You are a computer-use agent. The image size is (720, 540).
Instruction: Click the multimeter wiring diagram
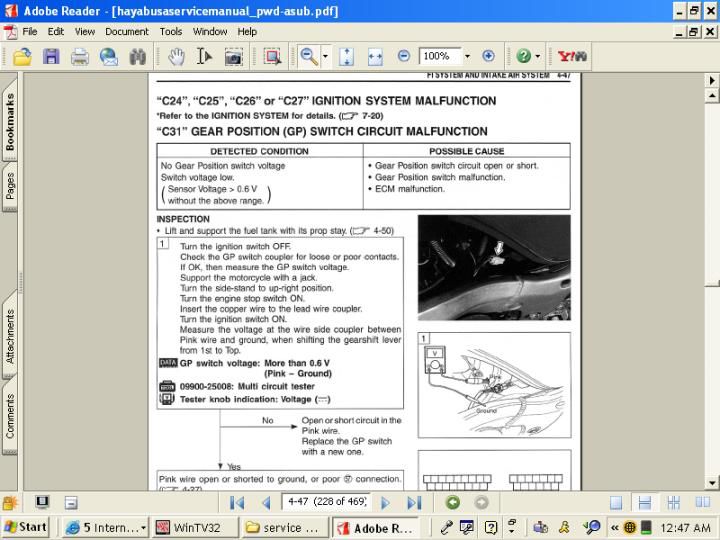coord(495,385)
